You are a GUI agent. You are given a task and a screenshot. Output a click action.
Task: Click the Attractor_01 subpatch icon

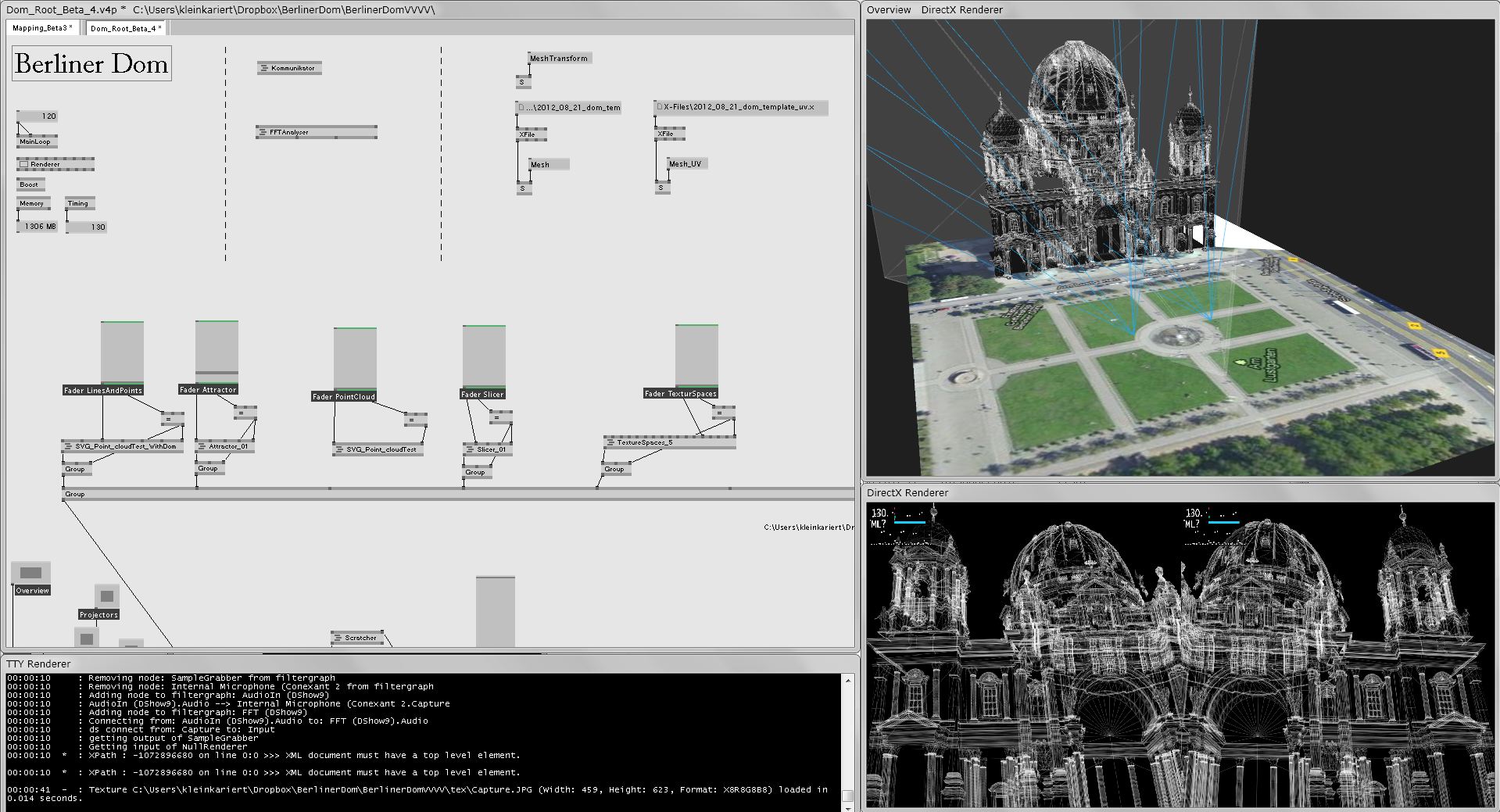tap(201, 447)
